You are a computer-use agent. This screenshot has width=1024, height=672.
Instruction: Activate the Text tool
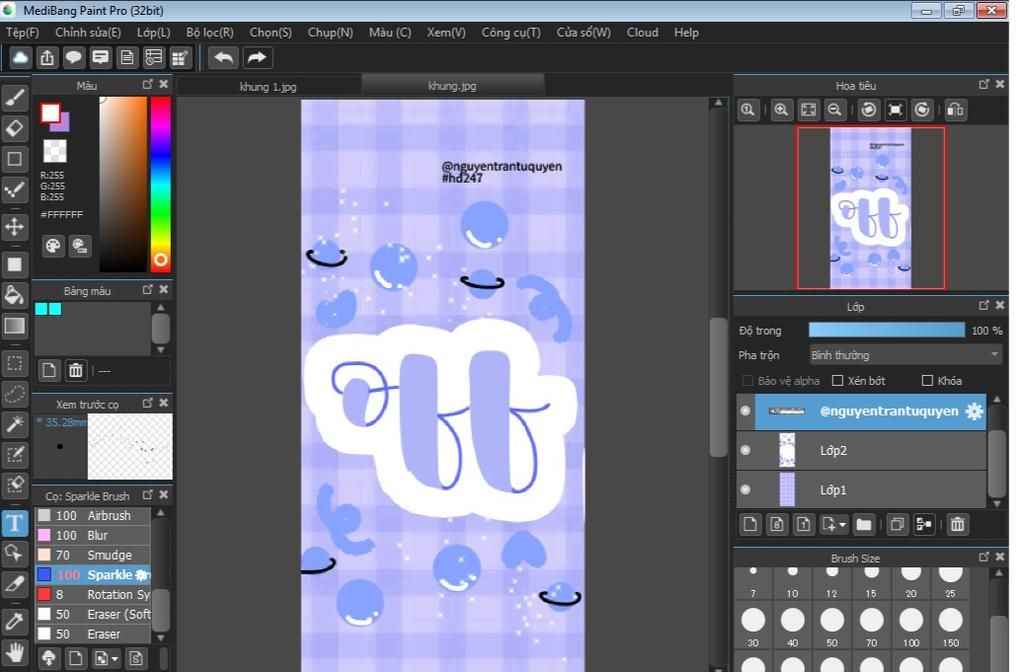14,522
